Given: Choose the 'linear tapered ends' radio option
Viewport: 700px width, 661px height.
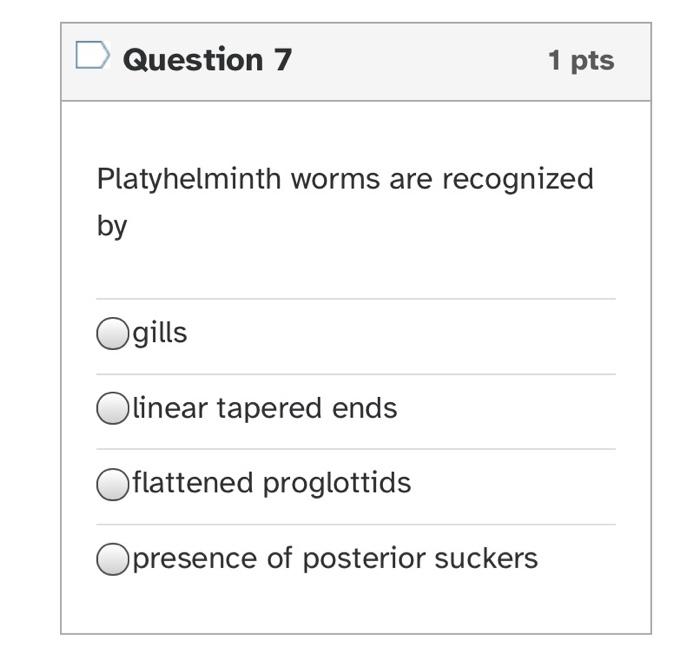Looking at the screenshot, I should pyautogui.click(x=112, y=409).
